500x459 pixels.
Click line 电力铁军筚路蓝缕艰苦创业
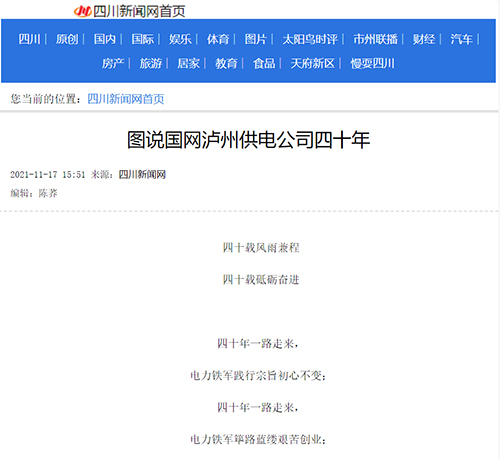tap(256, 440)
